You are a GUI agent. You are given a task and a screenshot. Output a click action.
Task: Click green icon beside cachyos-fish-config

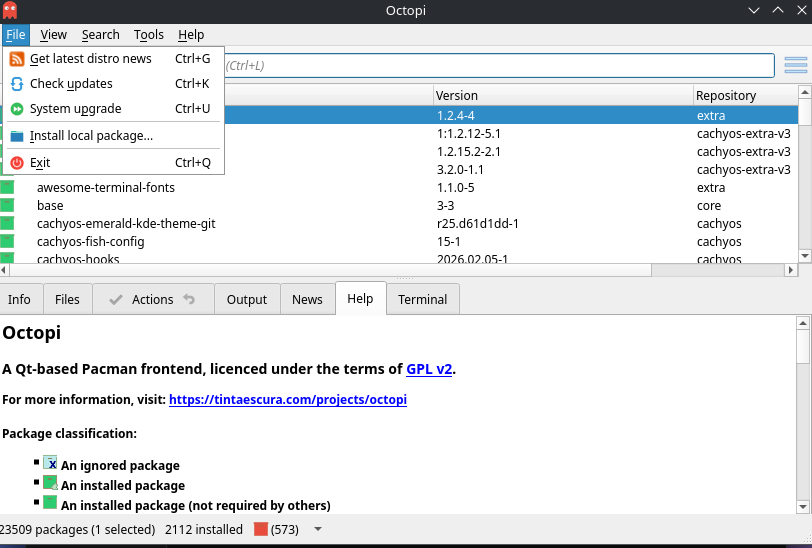tap(7, 241)
